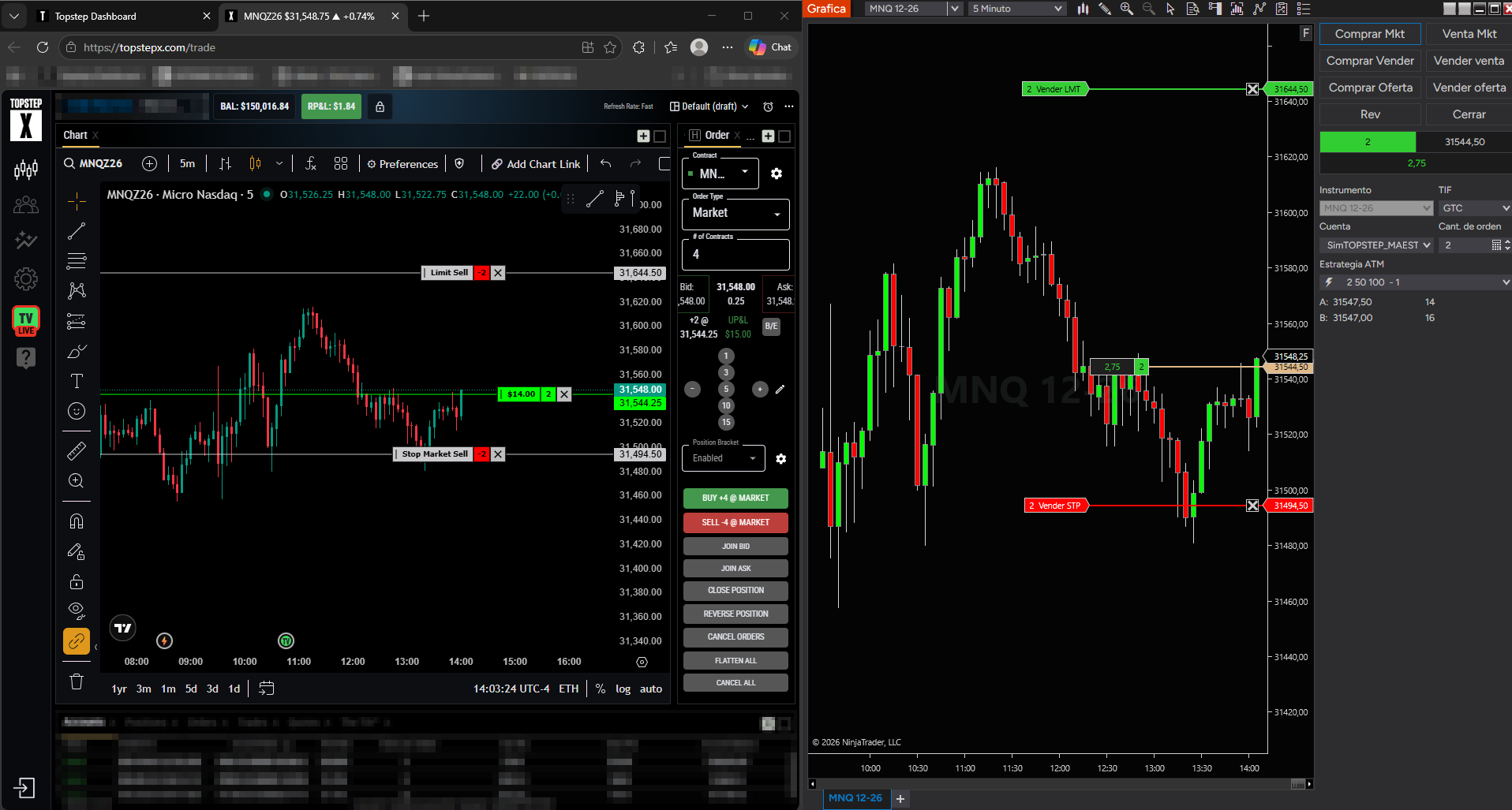Click the trash remove drawings icon
The width and height of the screenshot is (1512, 810).
77,681
